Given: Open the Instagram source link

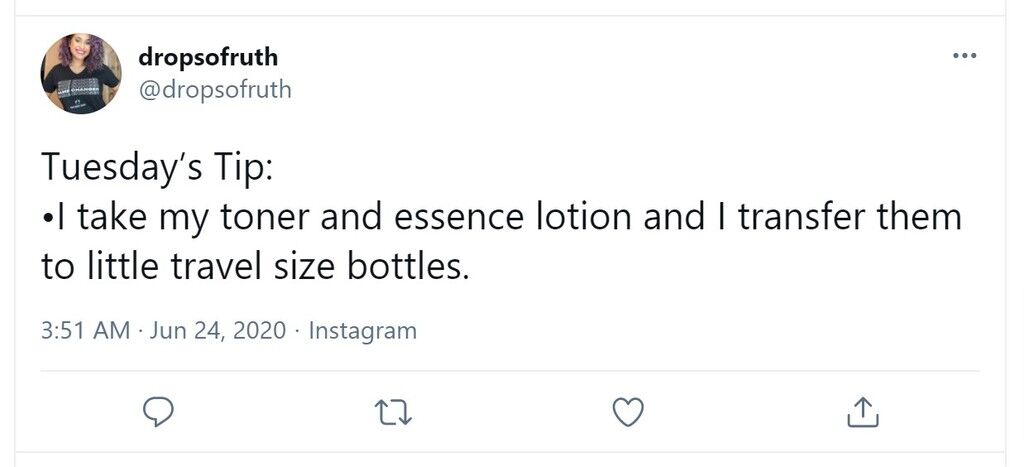Looking at the screenshot, I should click(x=362, y=331).
